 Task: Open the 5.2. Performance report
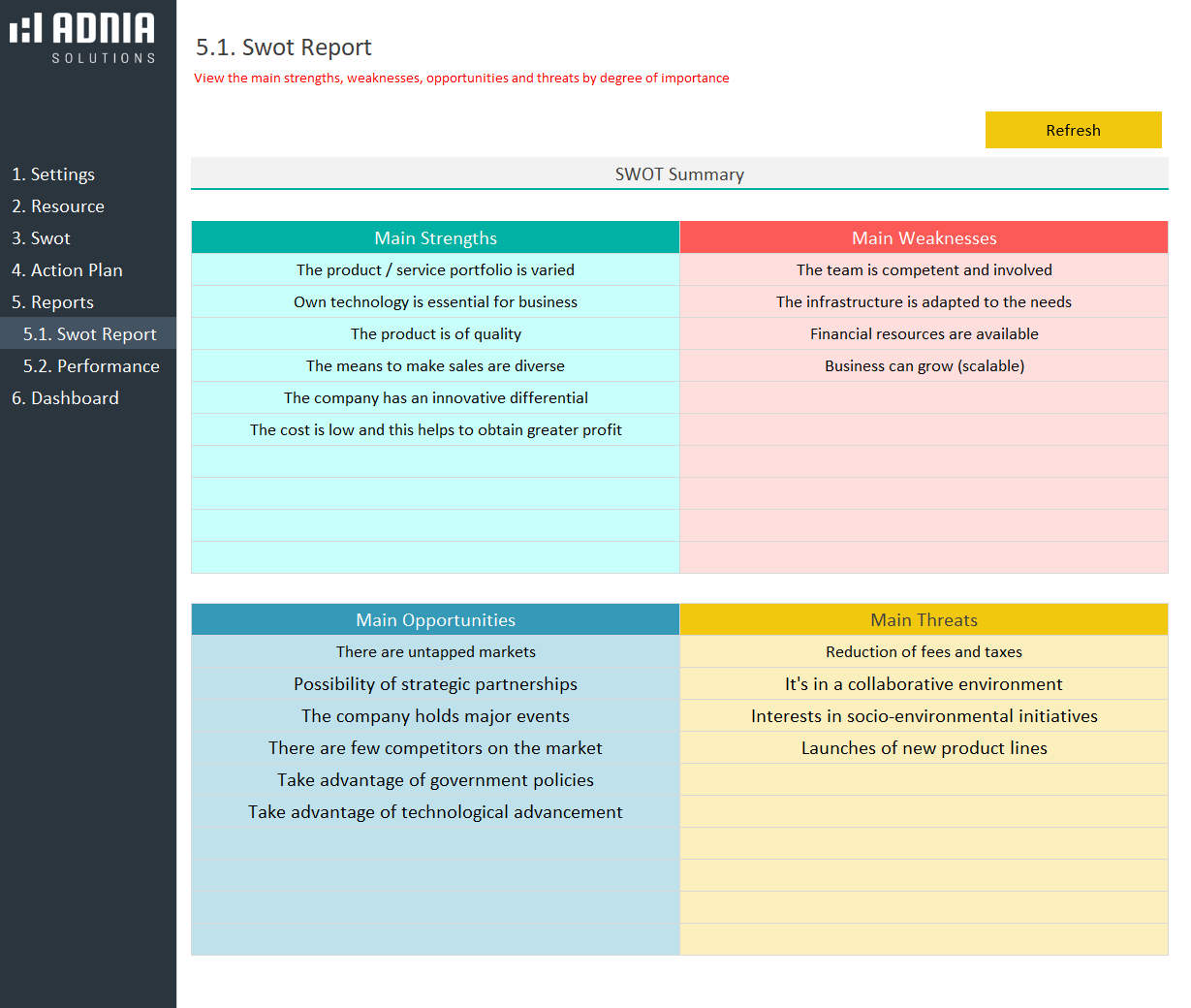[91, 366]
